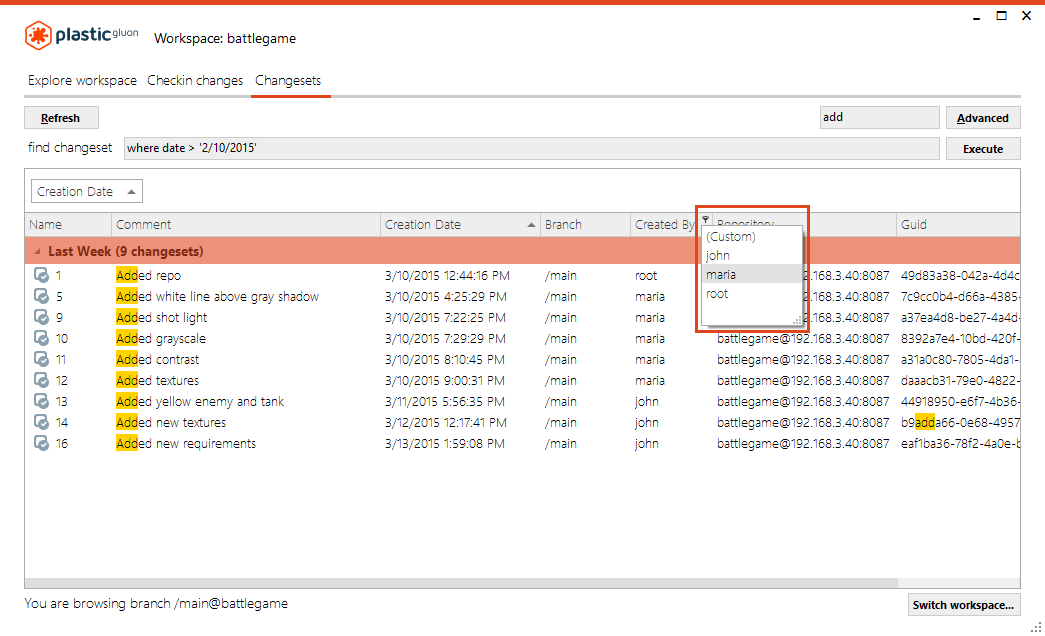Click date 3/11/2015 5:56:35 PM
The height and width of the screenshot is (636, 1045).
pyautogui.click(x=445, y=401)
